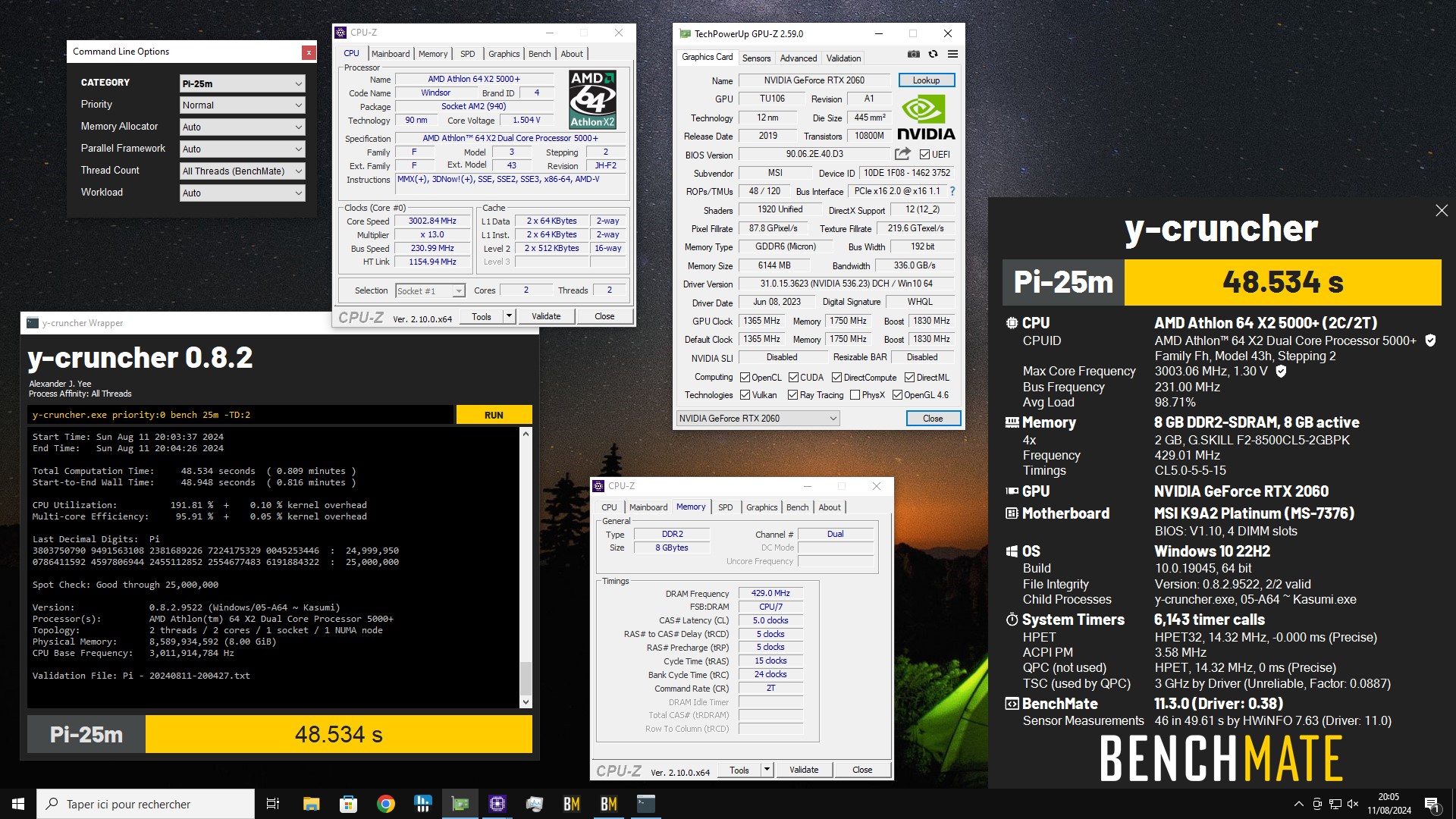
Task: Click Close button in GPU-Z window
Action: tap(933, 419)
